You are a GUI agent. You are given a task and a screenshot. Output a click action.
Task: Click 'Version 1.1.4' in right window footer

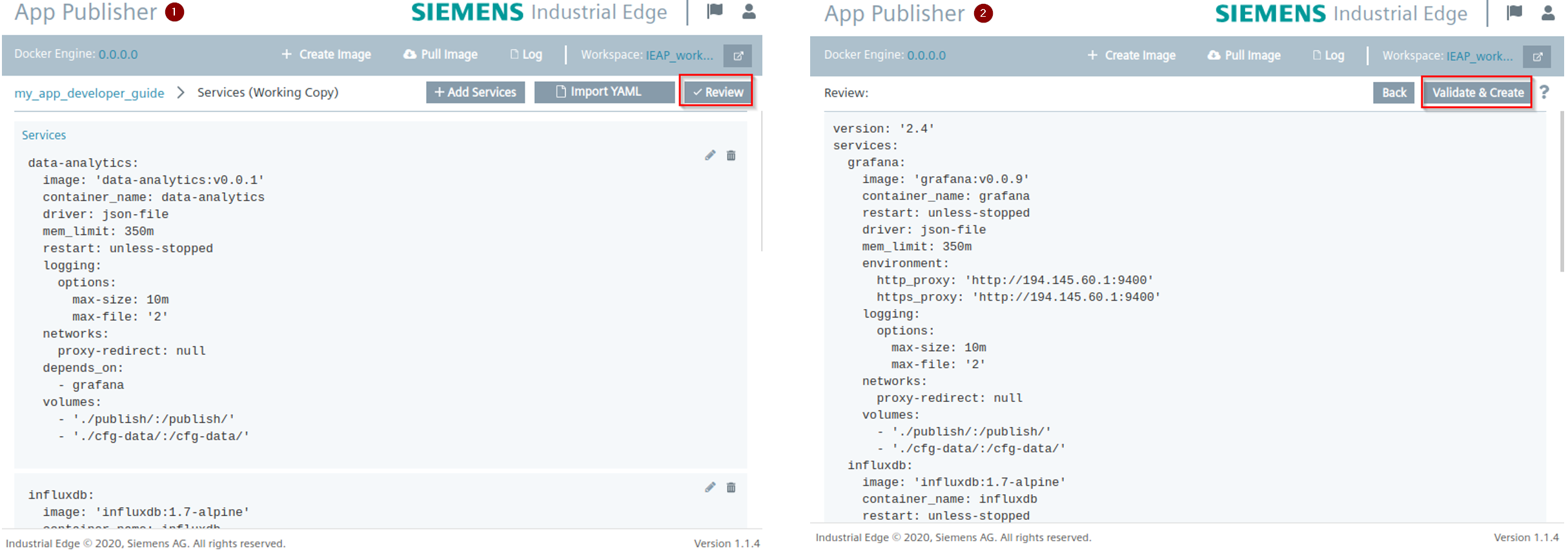click(x=1526, y=537)
